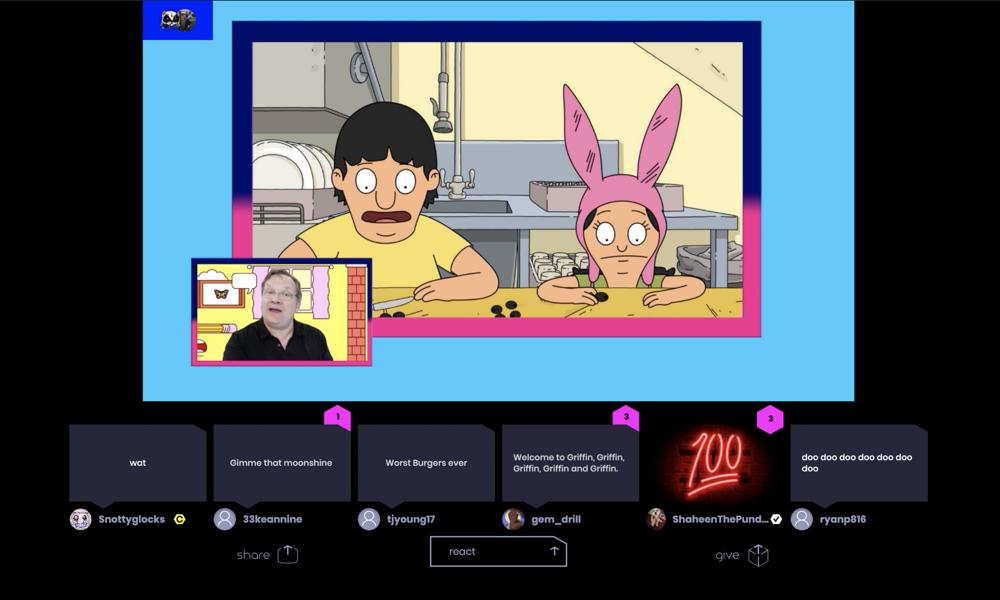Click the react send arrow icon

(554, 551)
